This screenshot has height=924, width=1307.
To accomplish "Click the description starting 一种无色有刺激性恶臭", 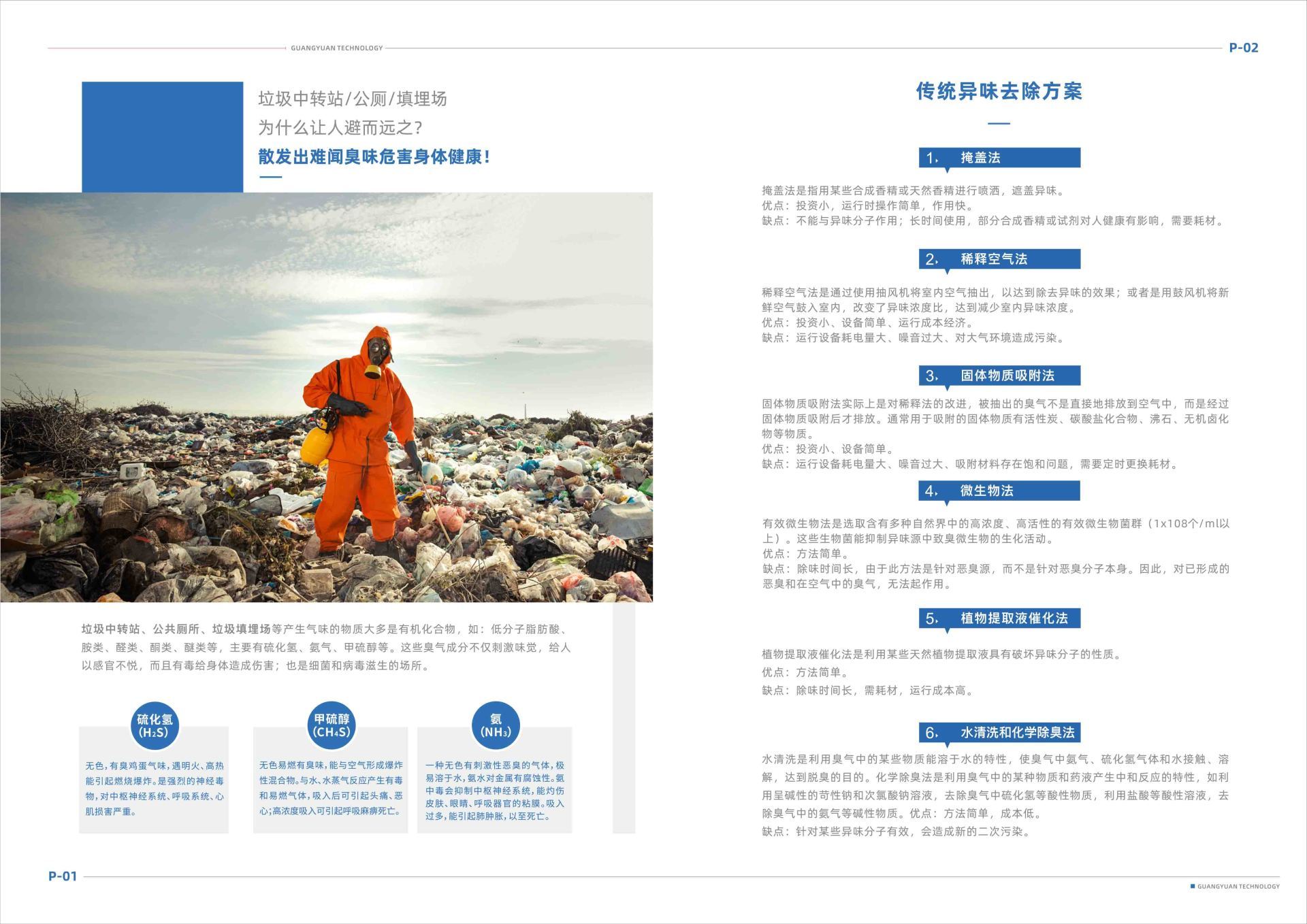I will pyautogui.click(x=495, y=791).
